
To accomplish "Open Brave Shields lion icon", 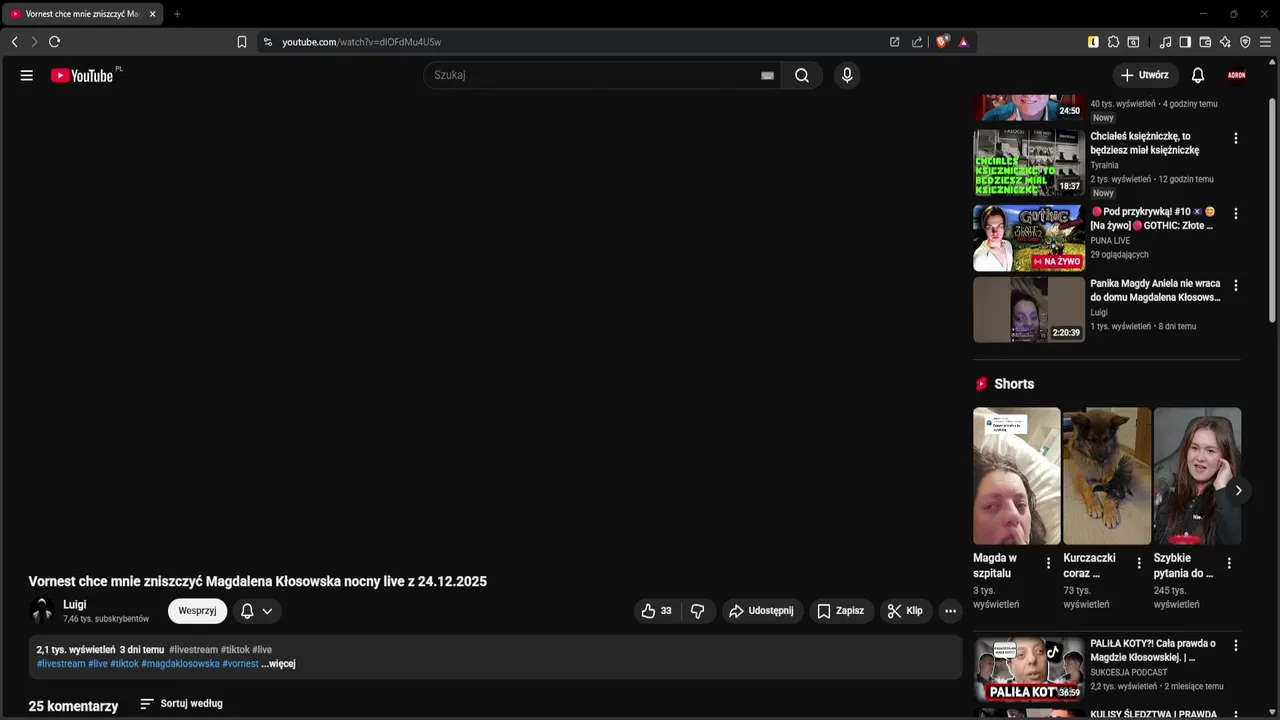I will tap(942, 42).
